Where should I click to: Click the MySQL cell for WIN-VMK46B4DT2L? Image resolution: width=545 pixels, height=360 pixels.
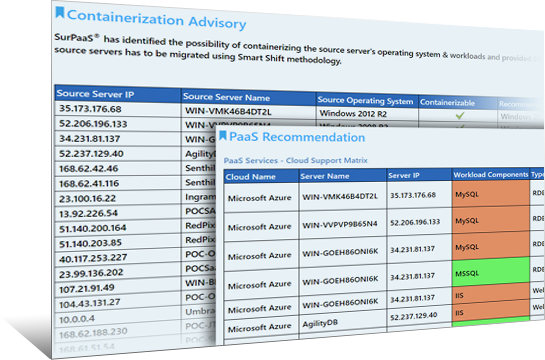(491, 194)
